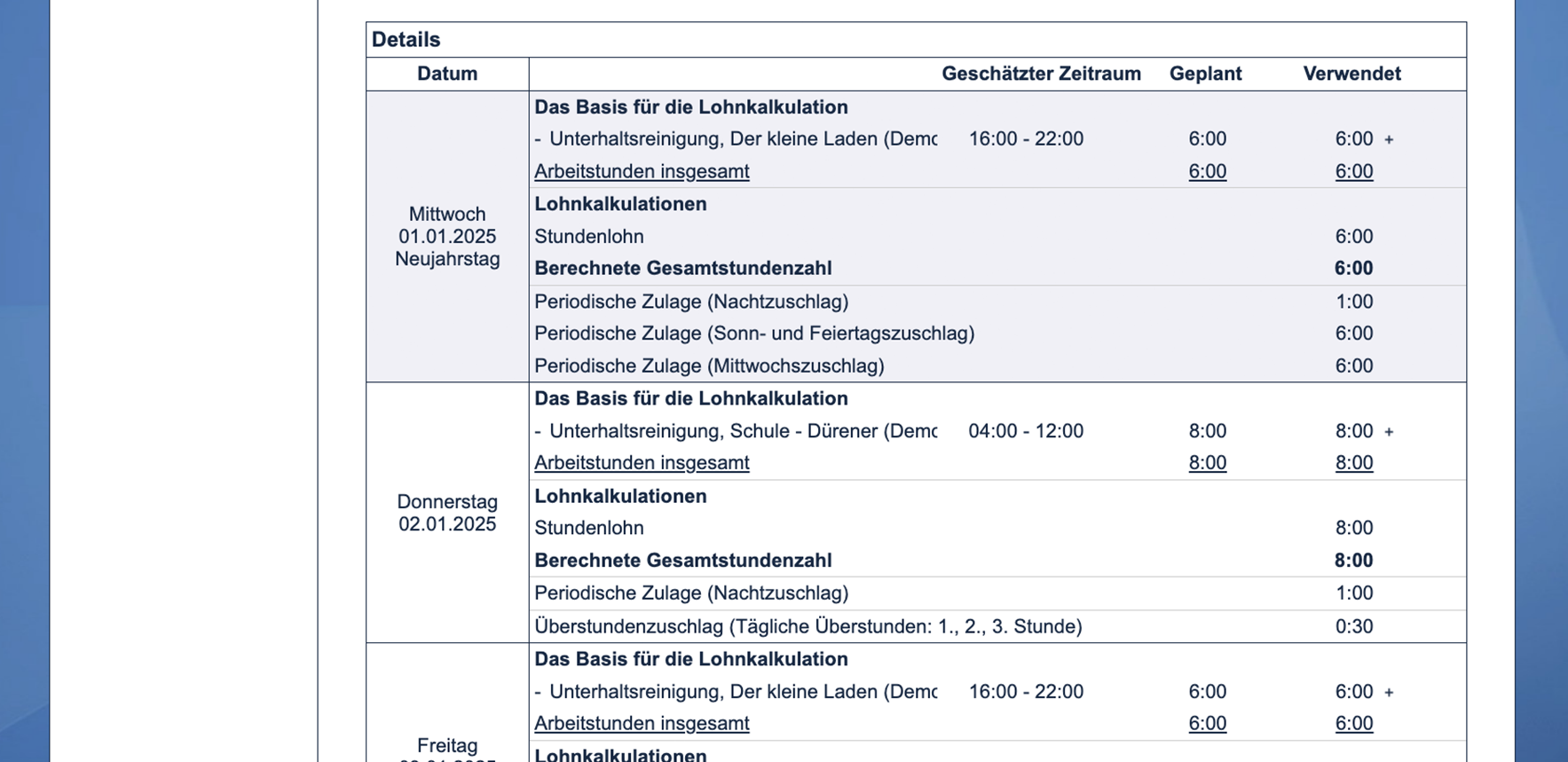Click the Überstundenzuschlag row on Donnerstag
The width and height of the screenshot is (1568, 762).
808,626
